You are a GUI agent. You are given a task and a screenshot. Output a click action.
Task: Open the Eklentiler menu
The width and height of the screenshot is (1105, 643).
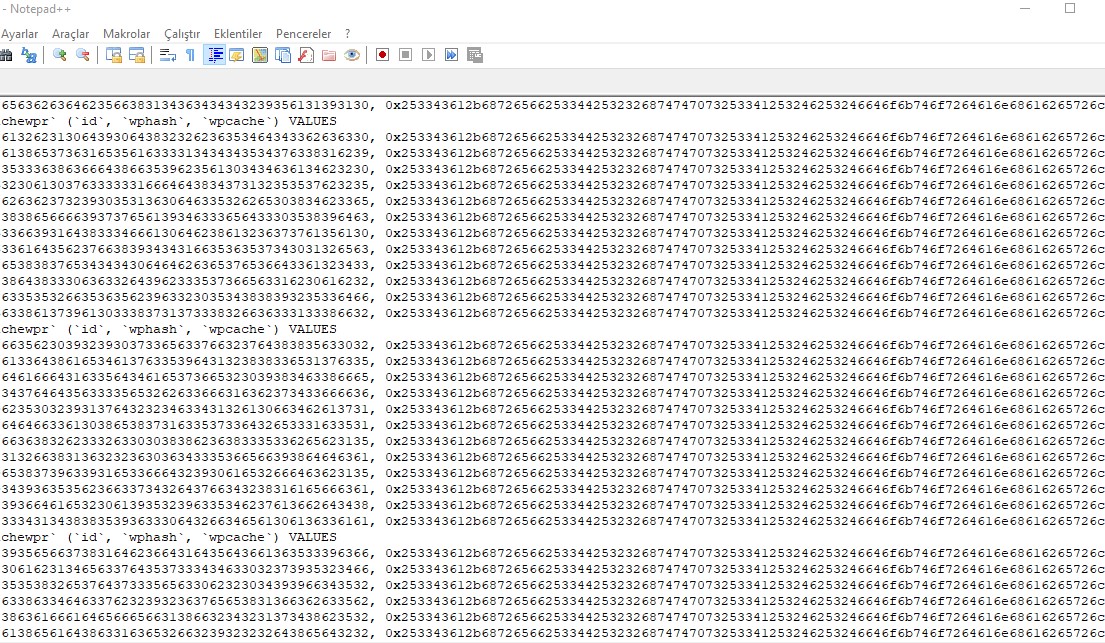[238, 34]
